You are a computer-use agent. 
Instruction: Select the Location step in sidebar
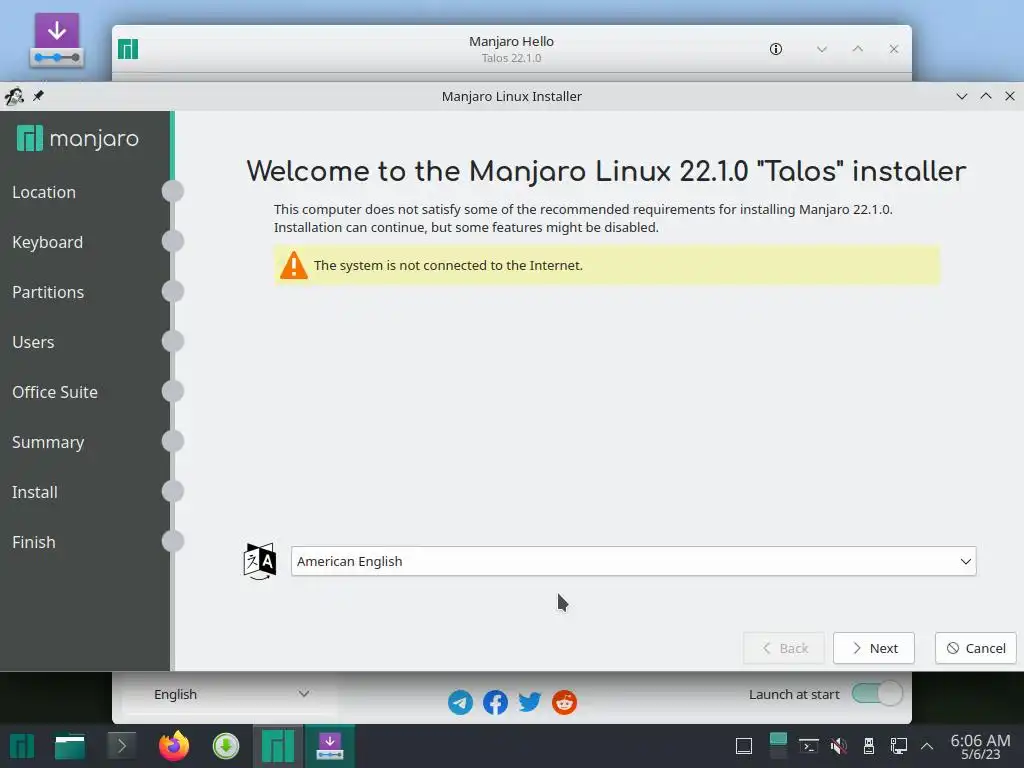[x=44, y=192]
